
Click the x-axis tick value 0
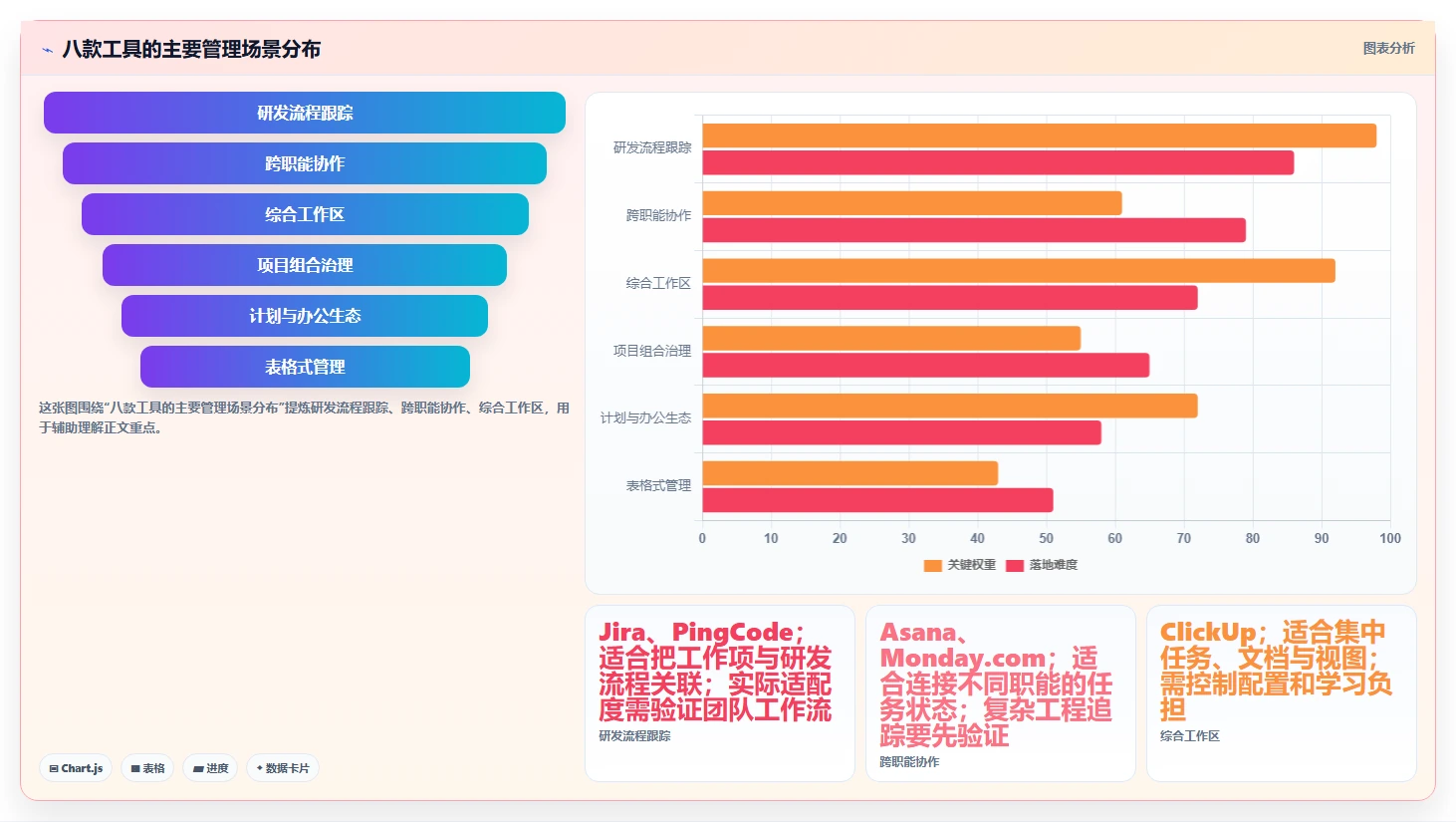(702, 538)
